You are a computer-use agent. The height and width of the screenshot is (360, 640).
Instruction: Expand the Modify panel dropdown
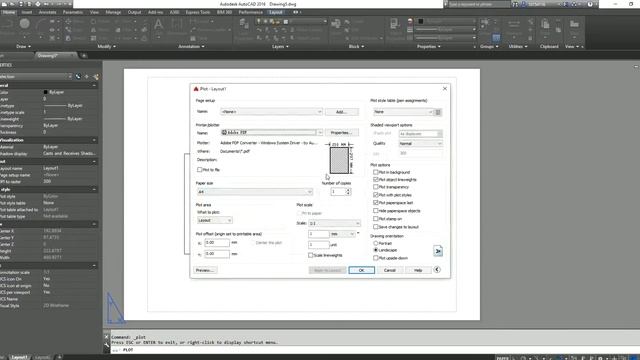pos(106,47)
